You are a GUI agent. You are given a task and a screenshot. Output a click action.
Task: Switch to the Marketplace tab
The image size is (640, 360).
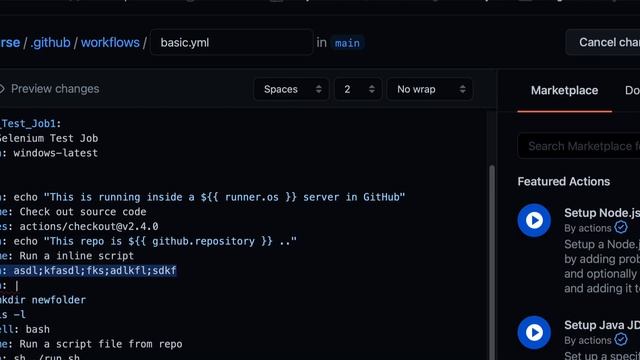(564, 91)
